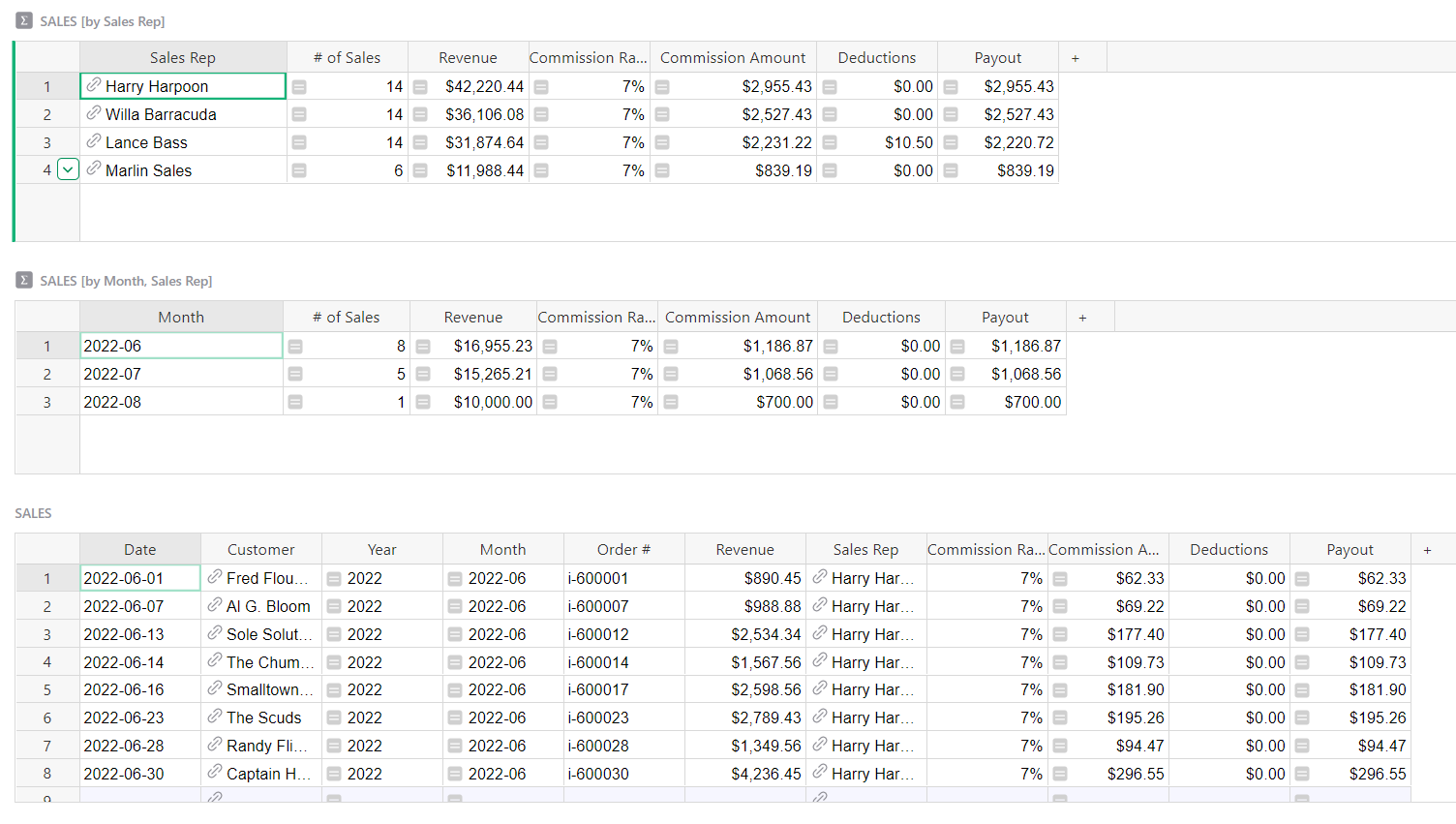The image size is (1456, 824).
Task: Select the SALES table title
Action: 33,513
